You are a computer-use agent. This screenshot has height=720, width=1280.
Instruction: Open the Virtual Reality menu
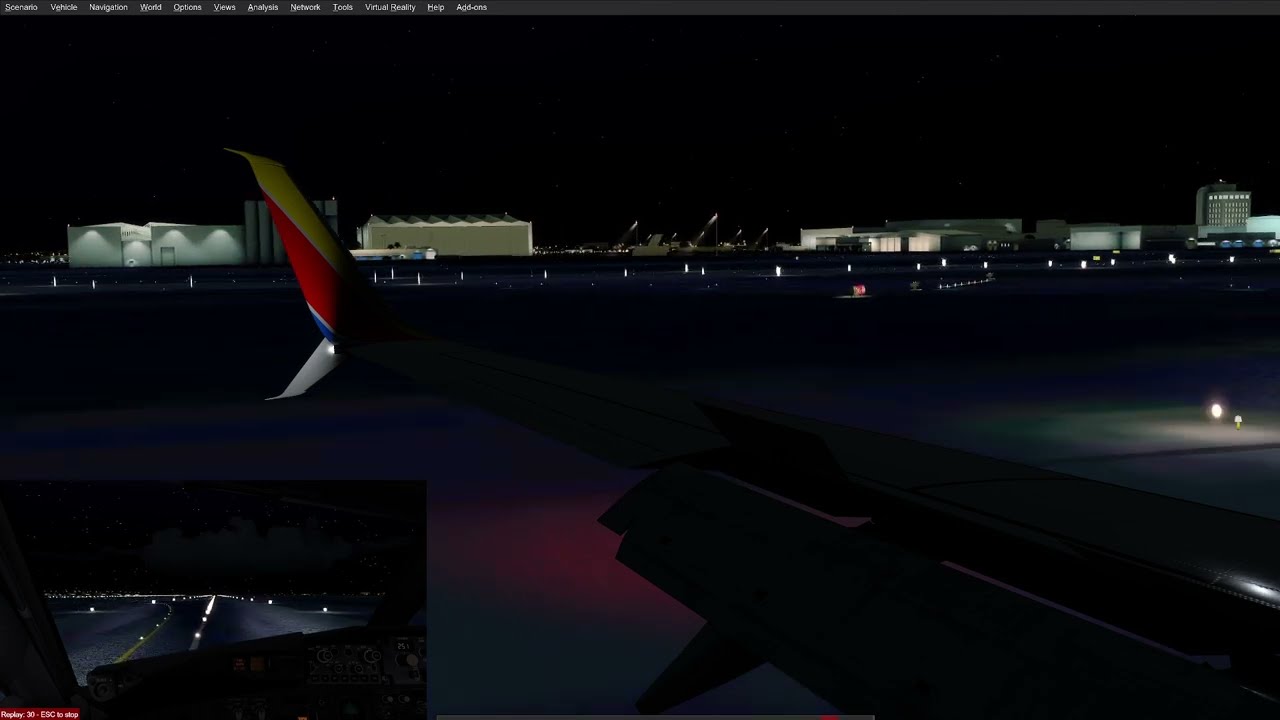point(390,7)
